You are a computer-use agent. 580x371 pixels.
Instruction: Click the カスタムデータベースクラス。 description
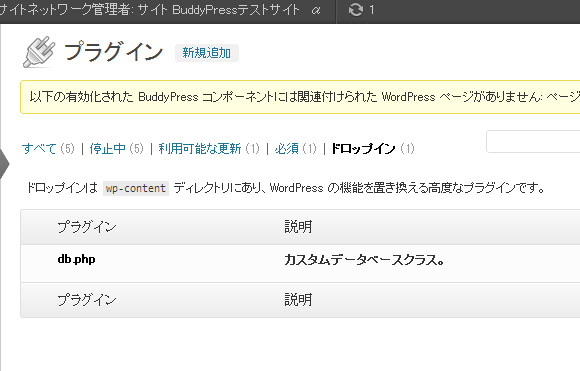point(364,260)
